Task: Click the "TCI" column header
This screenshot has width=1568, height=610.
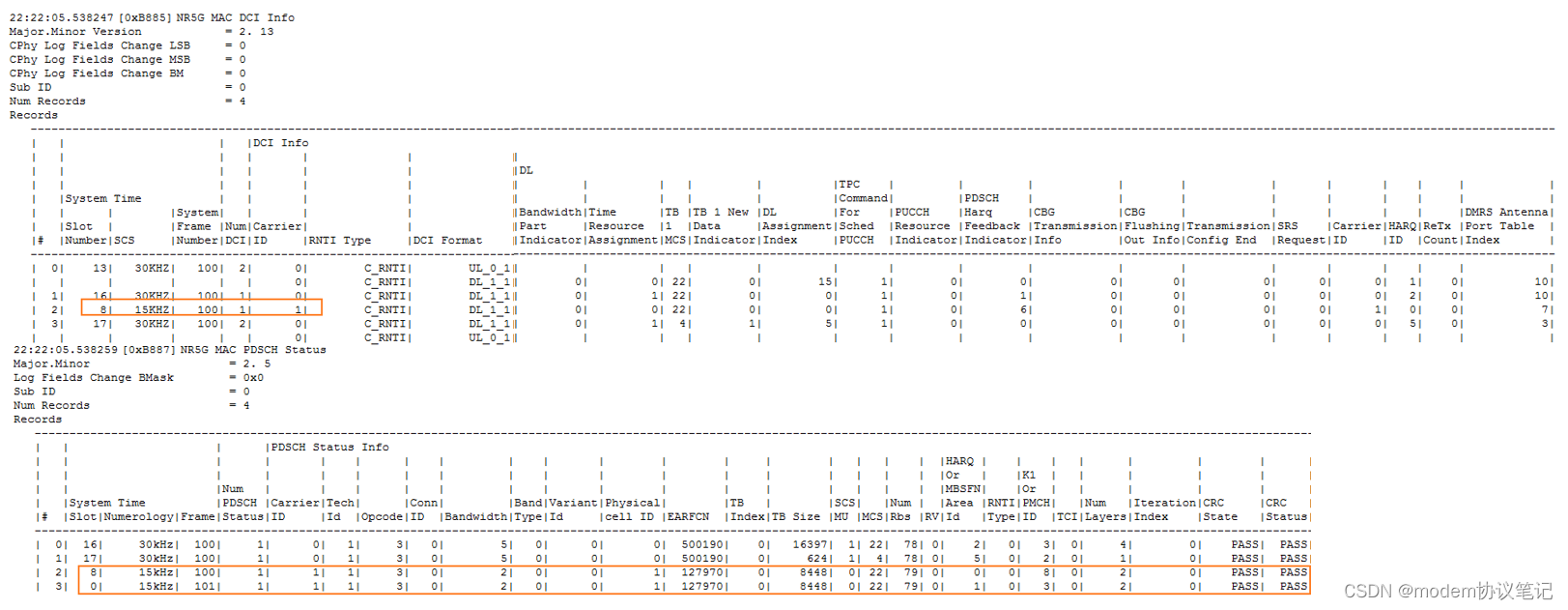Action: coord(1067,516)
